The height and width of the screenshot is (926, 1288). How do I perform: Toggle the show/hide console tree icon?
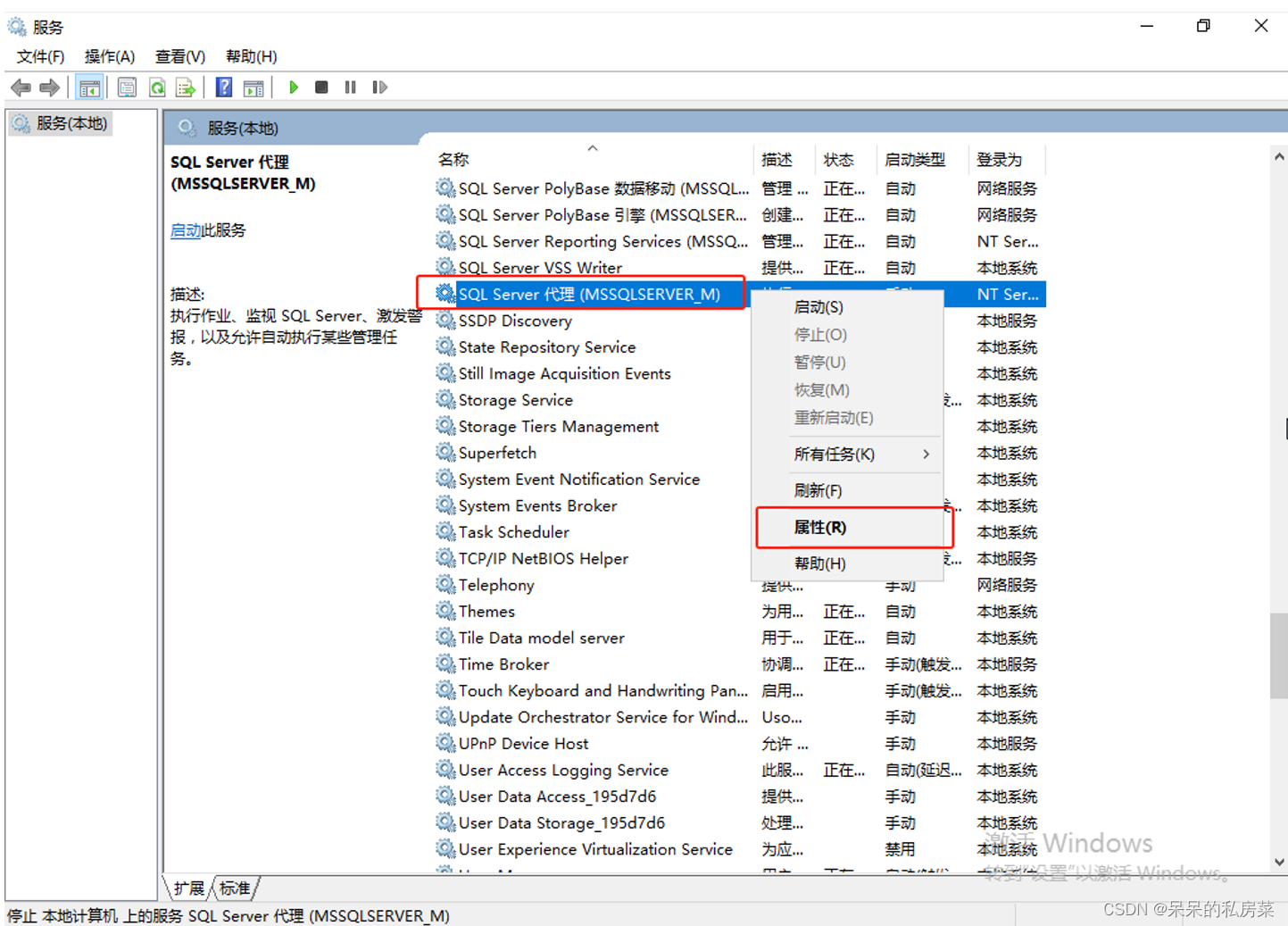pos(89,88)
